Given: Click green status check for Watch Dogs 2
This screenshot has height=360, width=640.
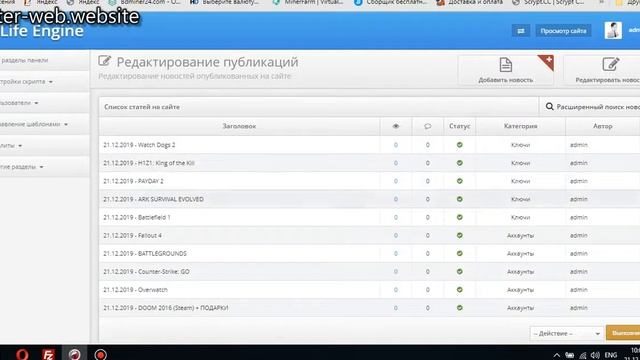Looking at the screenshot, I should point(460,145).
